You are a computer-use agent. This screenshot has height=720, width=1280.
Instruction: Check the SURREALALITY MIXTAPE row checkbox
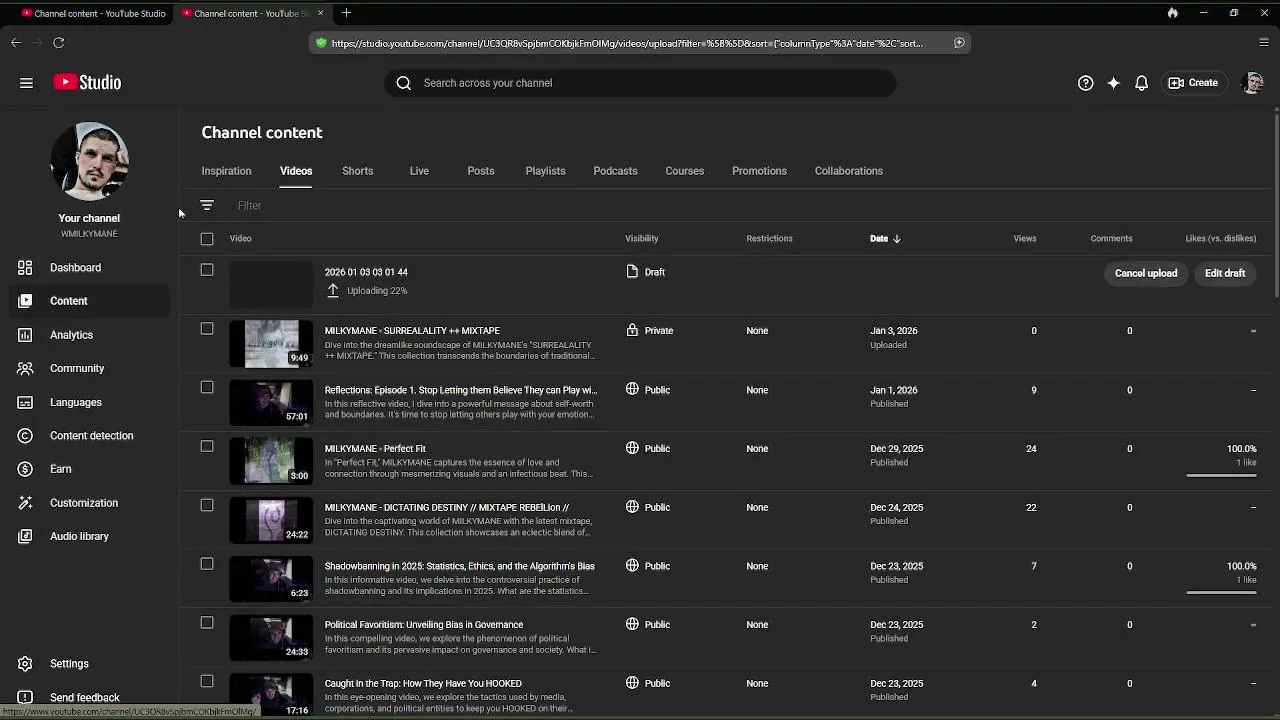[207, 329]
